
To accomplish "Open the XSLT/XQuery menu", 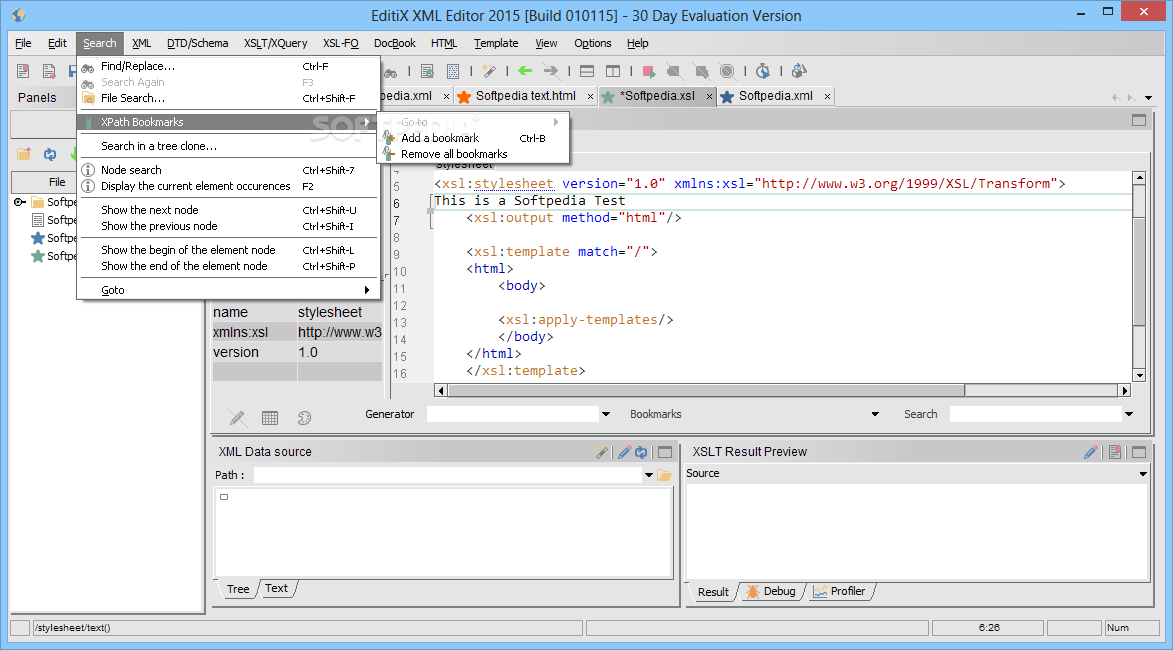I will (275, 43).
